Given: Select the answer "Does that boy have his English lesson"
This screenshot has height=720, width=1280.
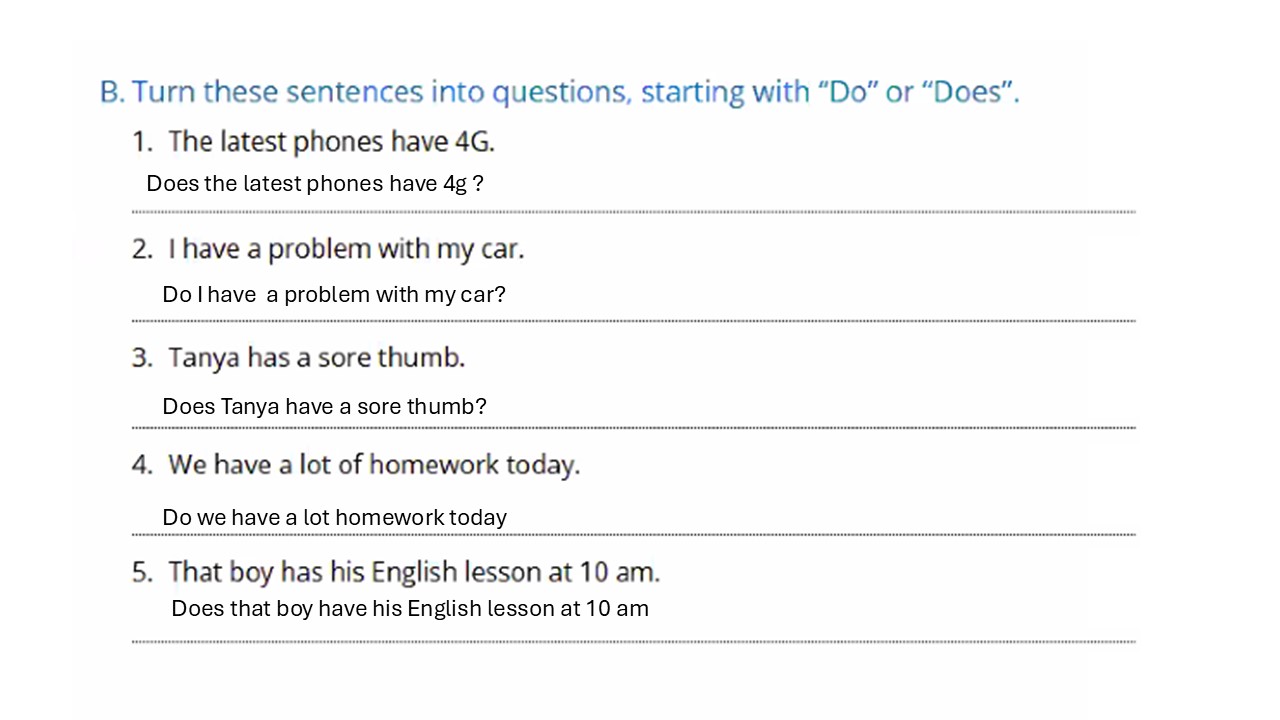Looking at the screenshot, I should 410,608.
